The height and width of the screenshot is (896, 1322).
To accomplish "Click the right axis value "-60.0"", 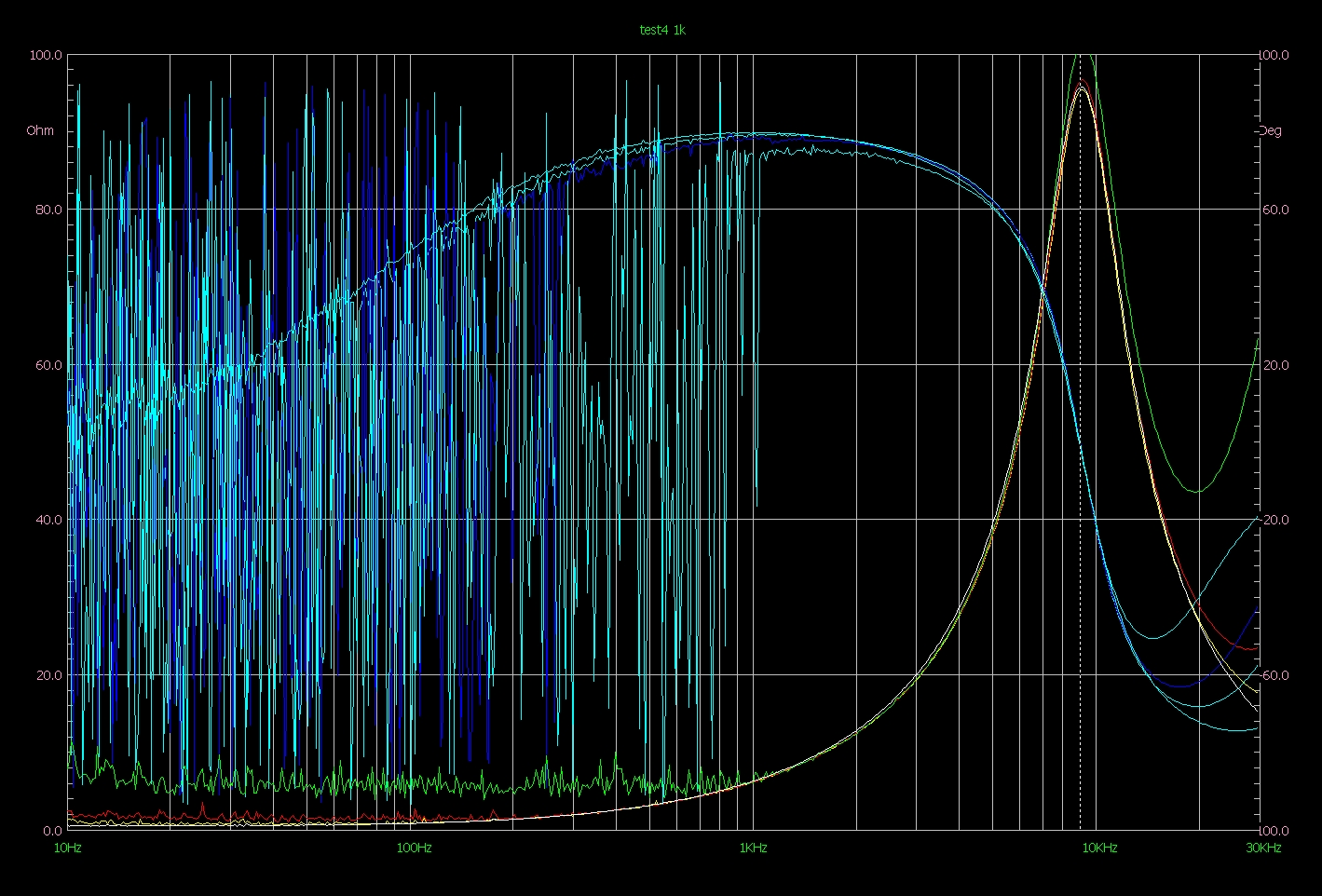I will point(1274,675).
